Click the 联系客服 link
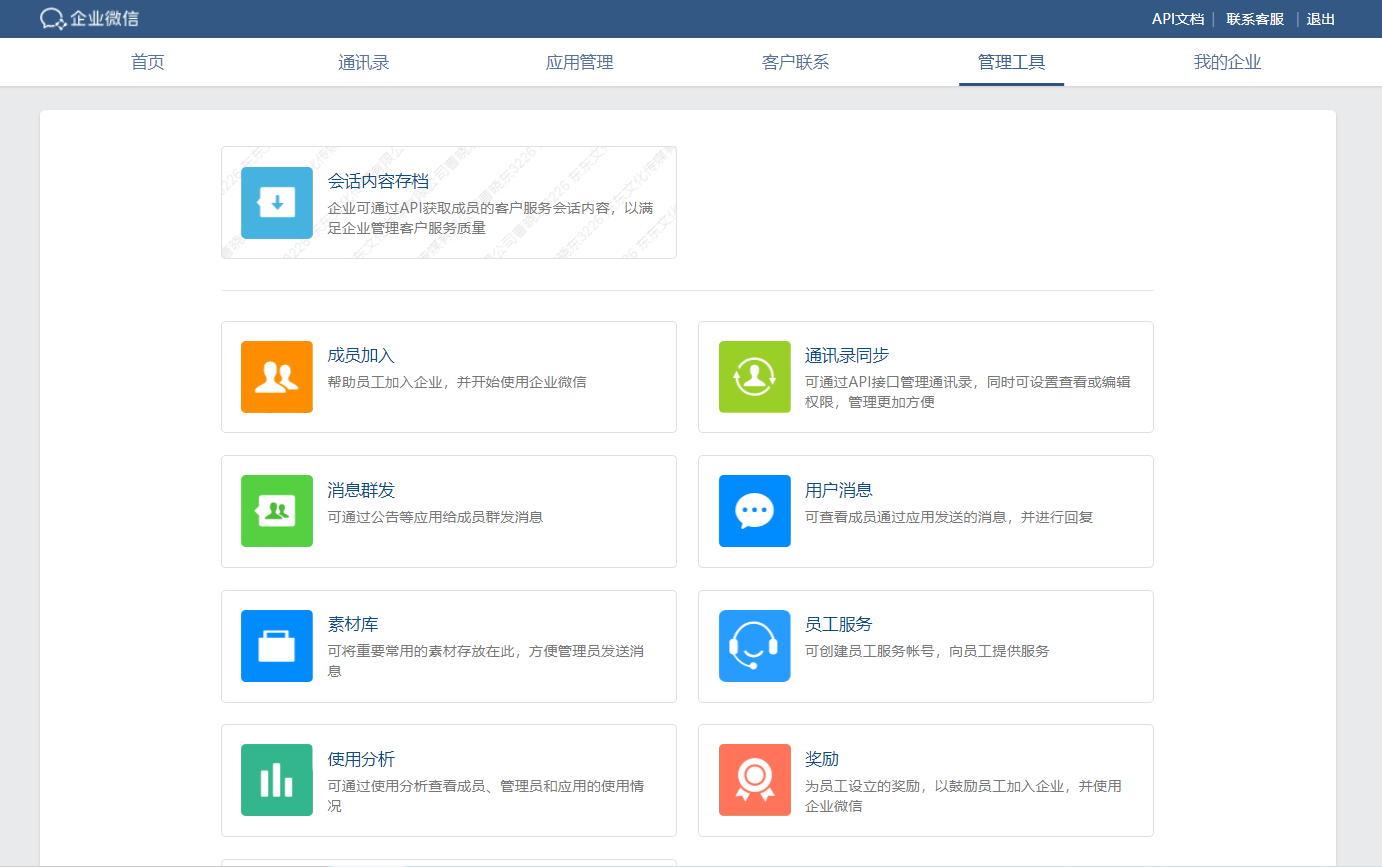The width and height of the screenshot is (1382, 867). click(1255, 19)
